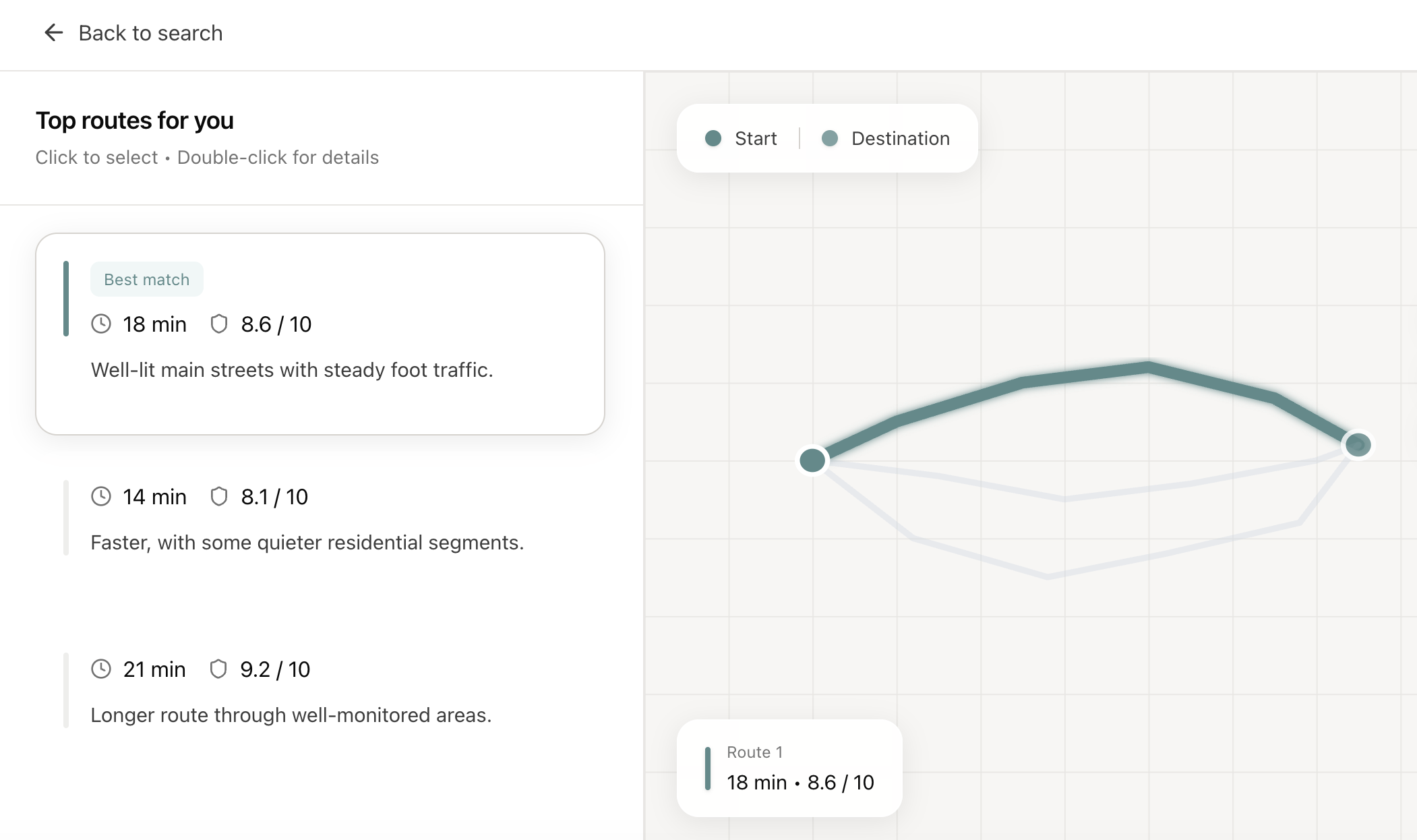This screenshot has height=840, width=1417.
Task: Click the clock icon beside 14 min
Action: pos(101,497)
